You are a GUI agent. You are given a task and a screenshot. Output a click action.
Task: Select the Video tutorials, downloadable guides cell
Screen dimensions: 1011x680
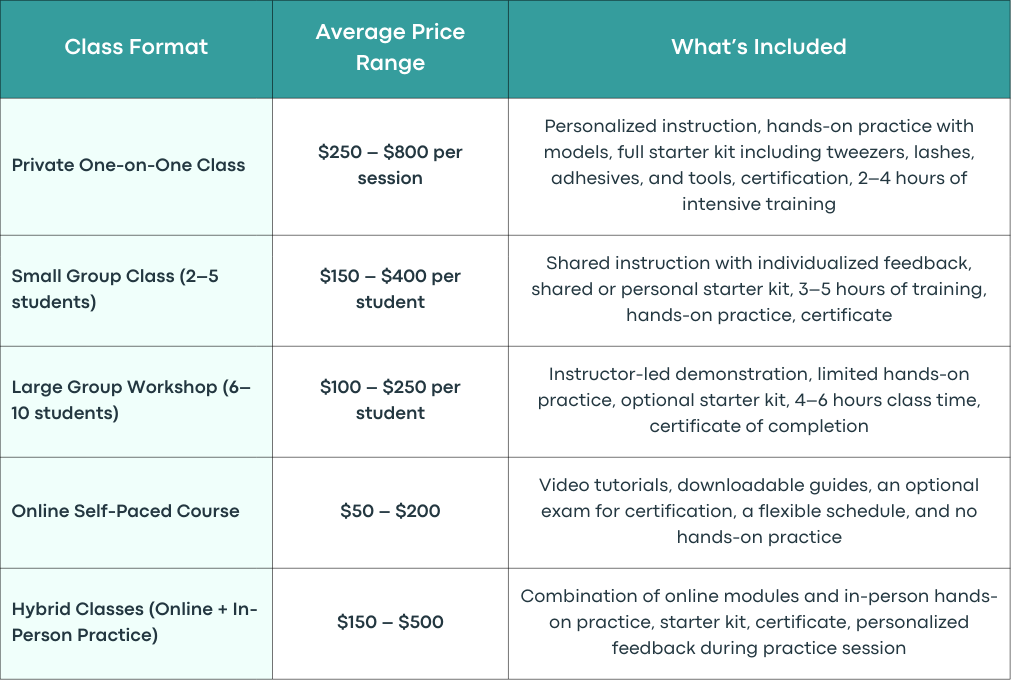point(759,512)
